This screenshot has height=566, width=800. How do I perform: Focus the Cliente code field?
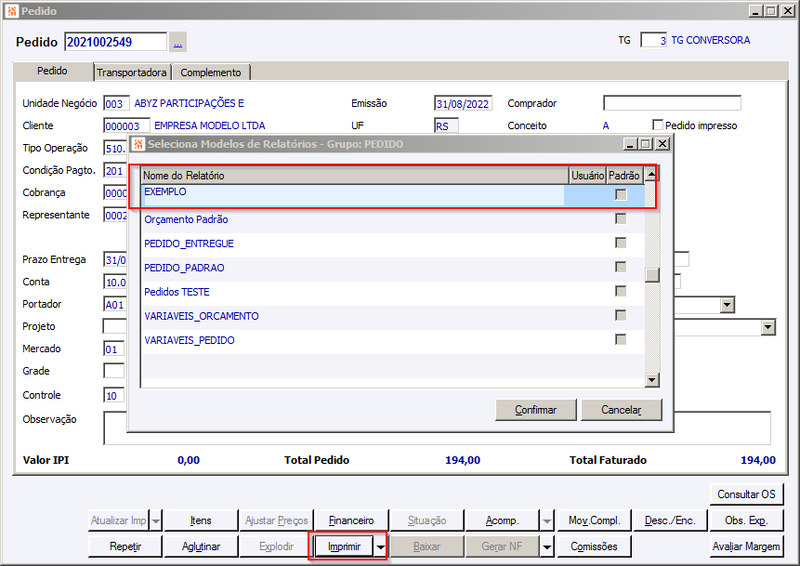pyautogui.click(x=127, y=126)
